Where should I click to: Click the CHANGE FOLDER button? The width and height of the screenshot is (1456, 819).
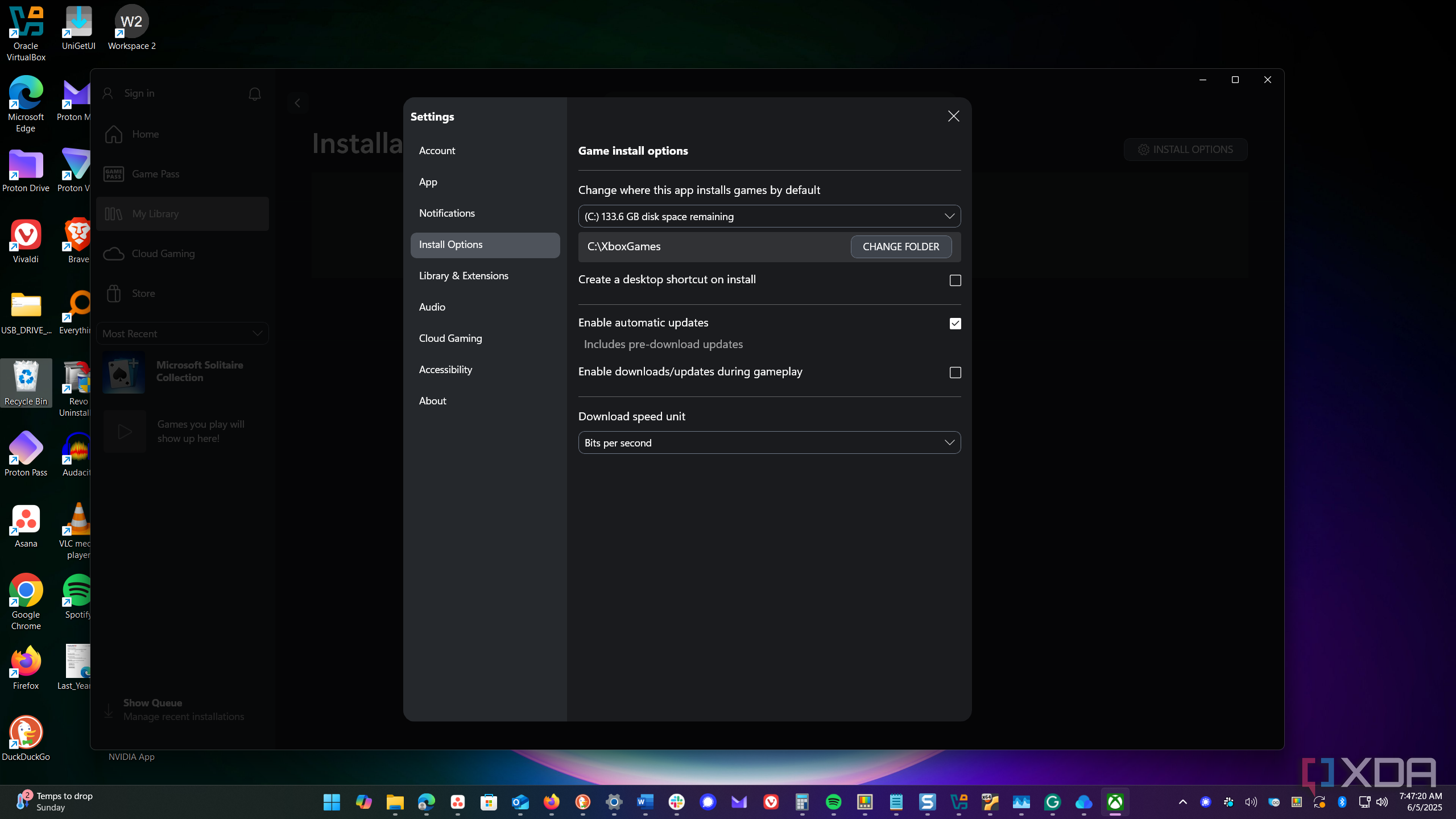(x=901, y=247)
